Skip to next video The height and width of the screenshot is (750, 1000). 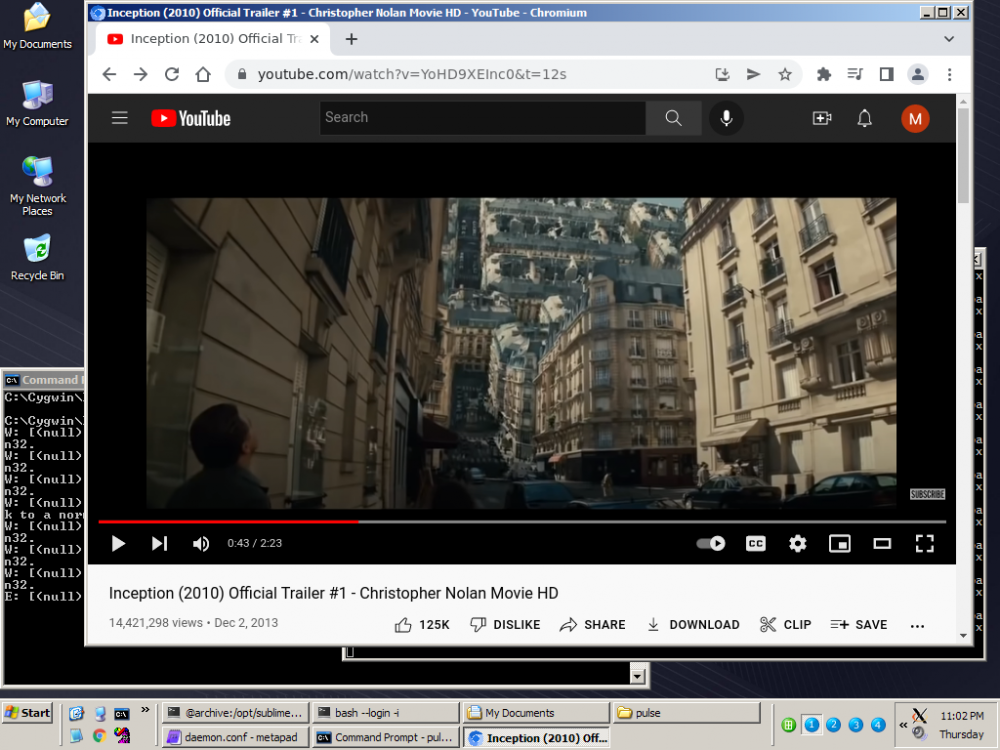[x=159, y=543]
